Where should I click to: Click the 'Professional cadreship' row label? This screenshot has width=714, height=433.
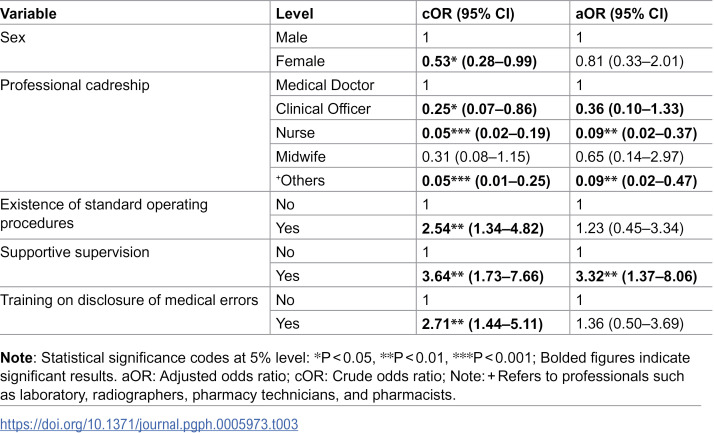tap(75, 85)
